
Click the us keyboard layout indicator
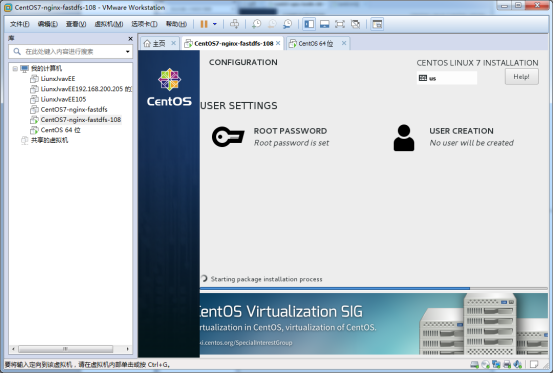(446, 78)
